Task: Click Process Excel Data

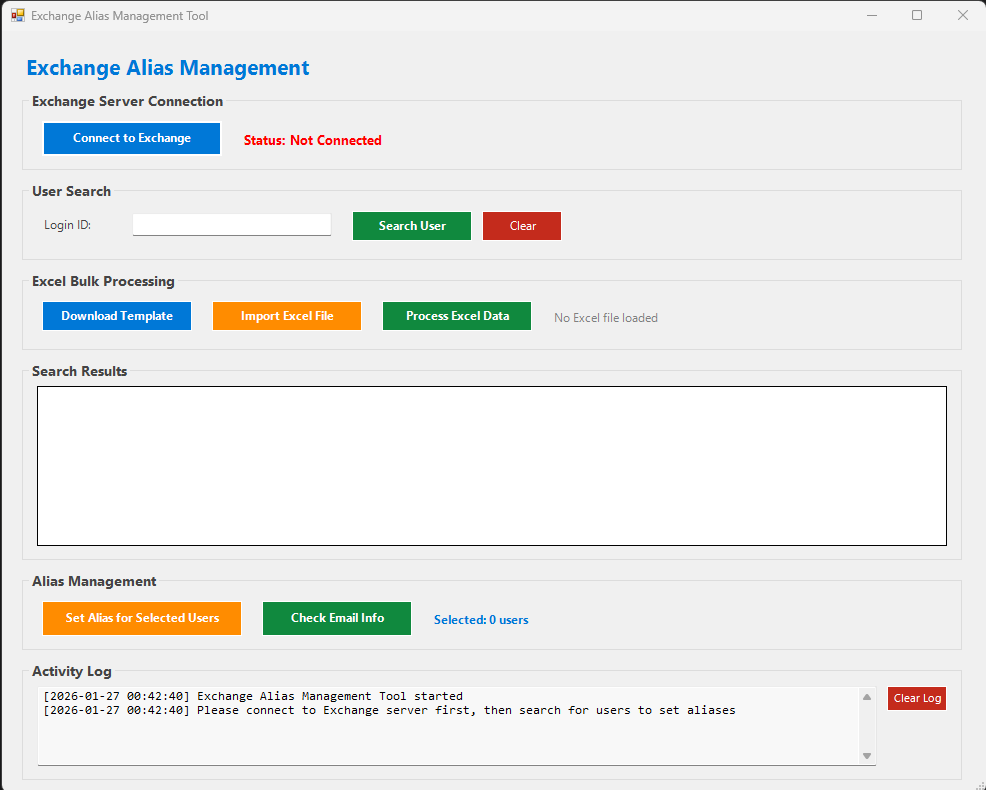Action: point(456,315)
